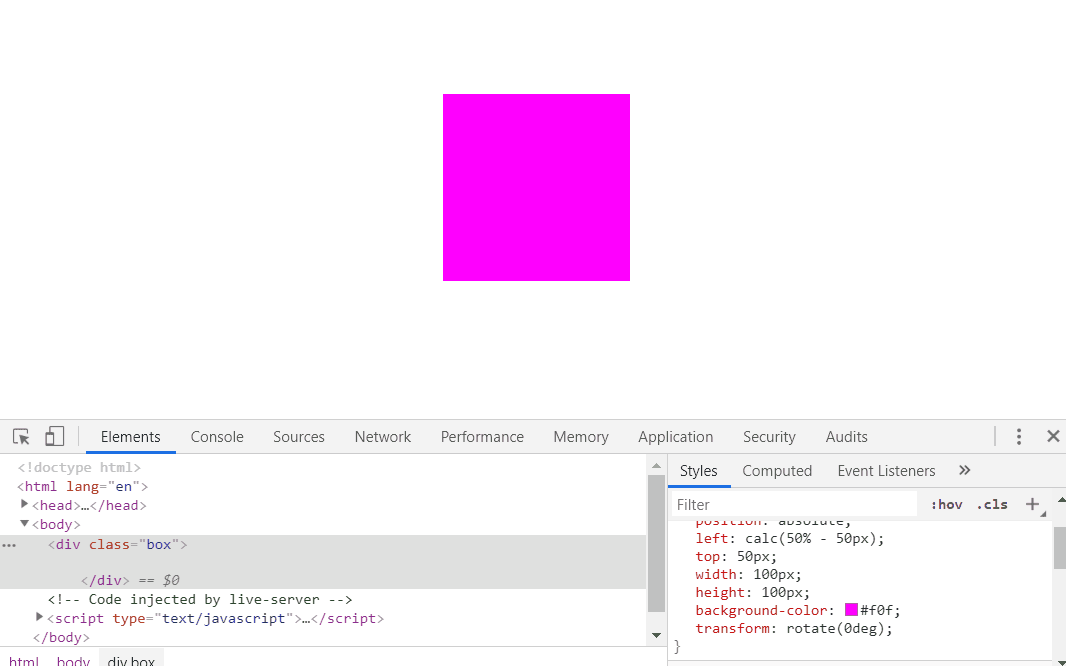Open the Sources tab
The width and height of the screenshot is (1066, 666).
click(298, 436)
